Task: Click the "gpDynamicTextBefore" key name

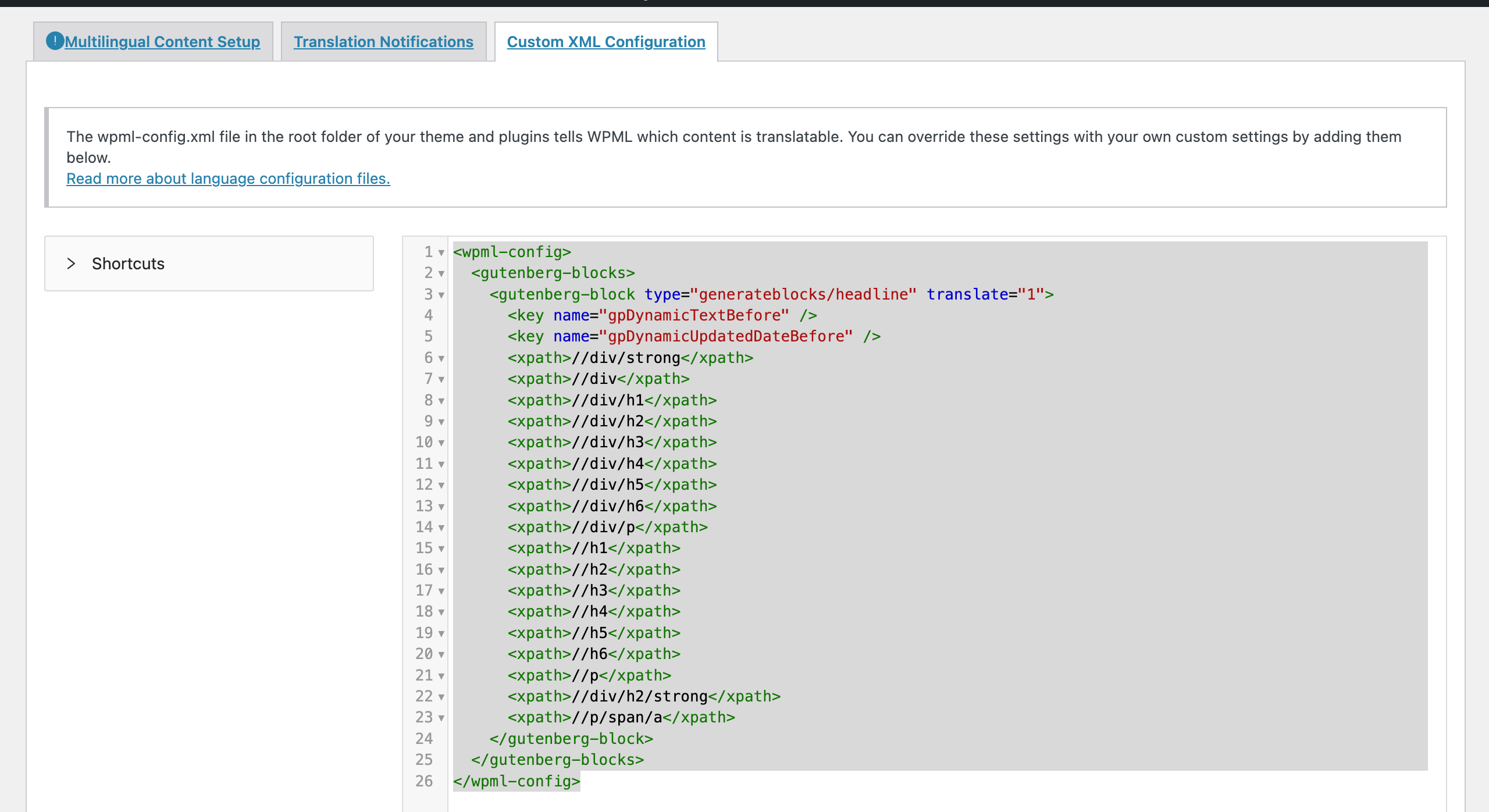Action: 694,315
